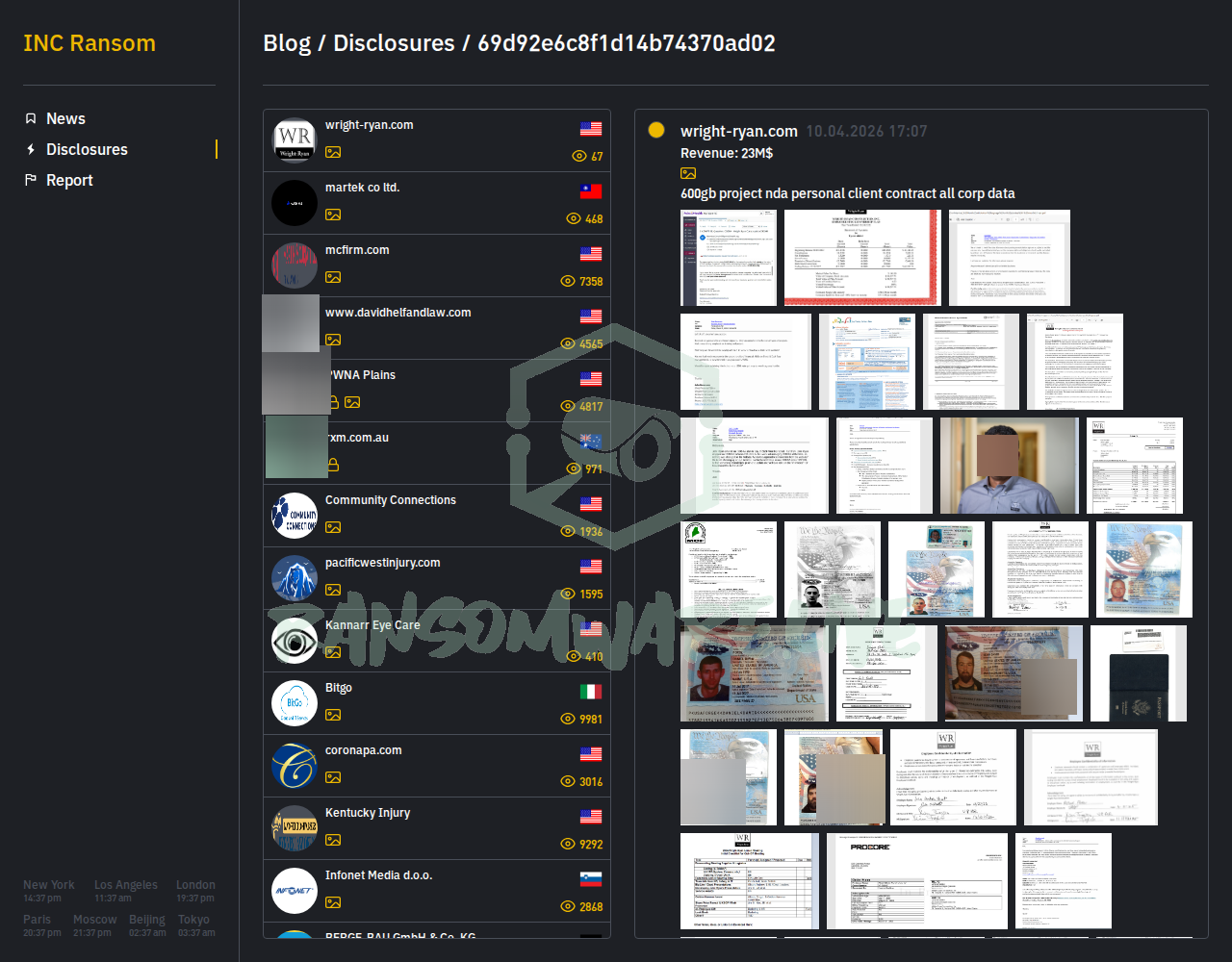Click the blurred-face portrait thumbnail

pos(1009,465)
